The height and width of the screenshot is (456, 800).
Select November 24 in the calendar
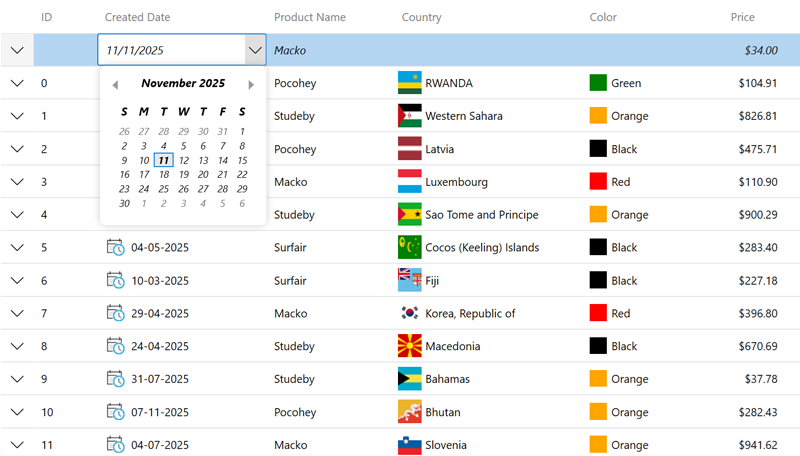pyautogui.click(x=144, y=189)
